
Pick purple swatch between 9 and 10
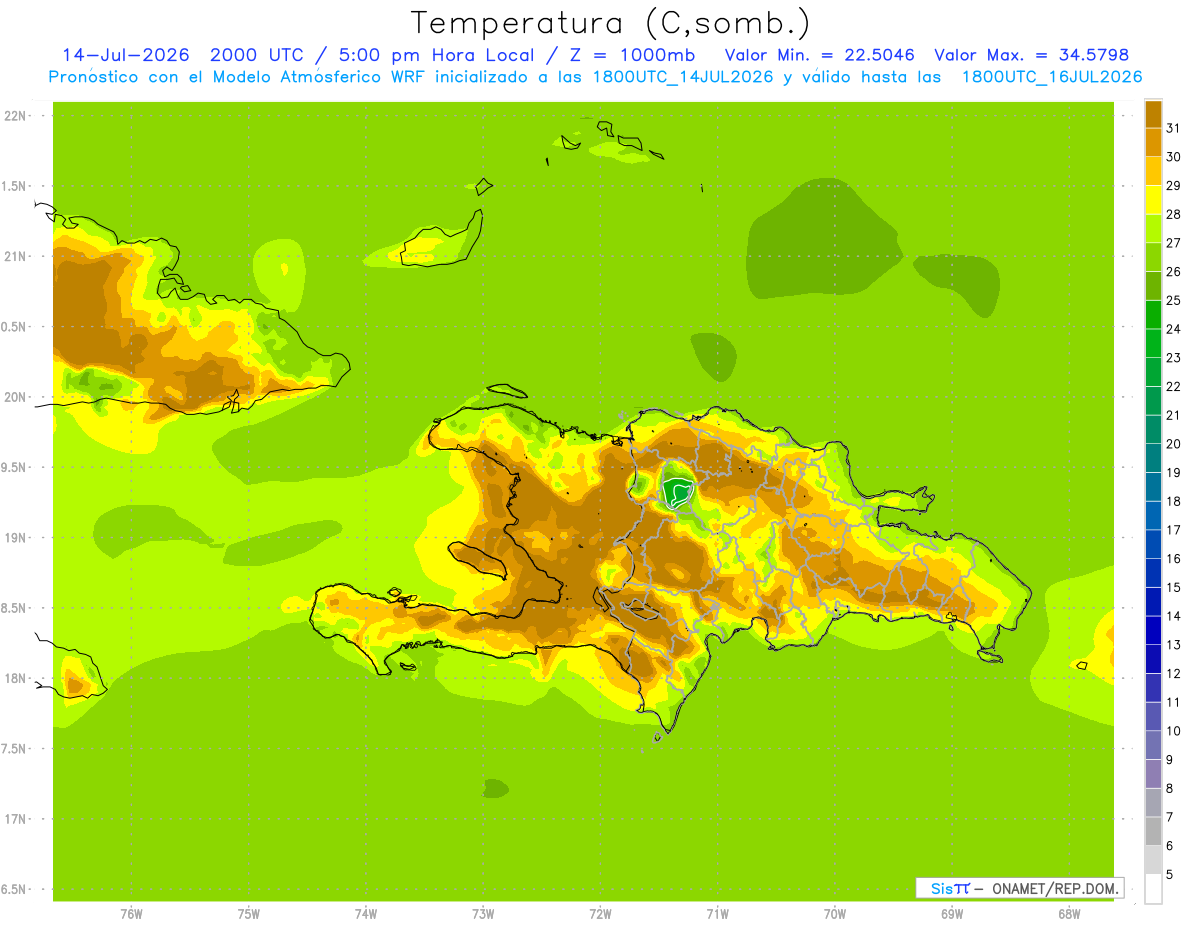tap(1153, 745)
